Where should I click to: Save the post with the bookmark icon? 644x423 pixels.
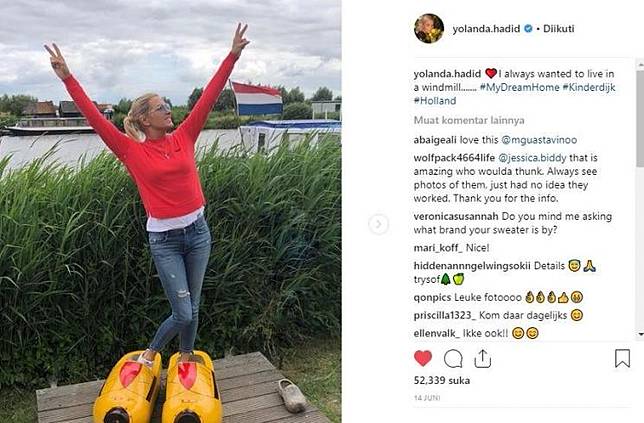coord(622,358)
